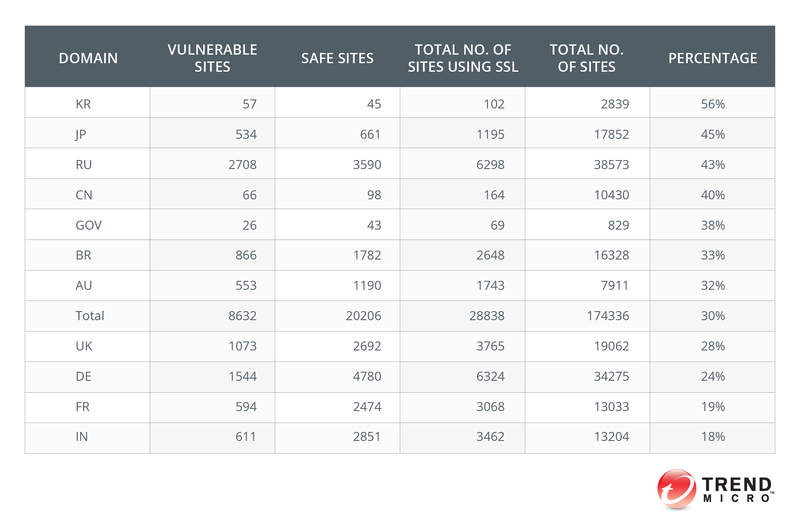Viewport: 800px width, 528px height.
Task: Select the DOMAIN column header
Action: tap(88, 58)
